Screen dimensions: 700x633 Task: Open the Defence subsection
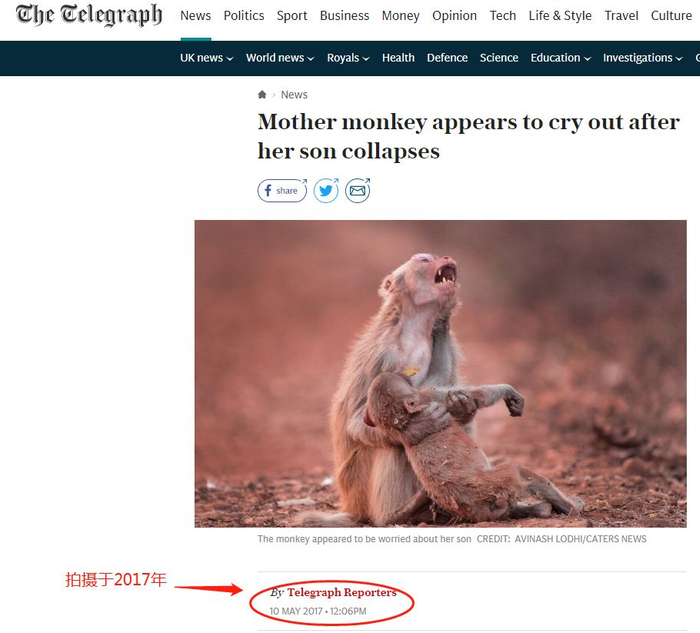point(447,58)
